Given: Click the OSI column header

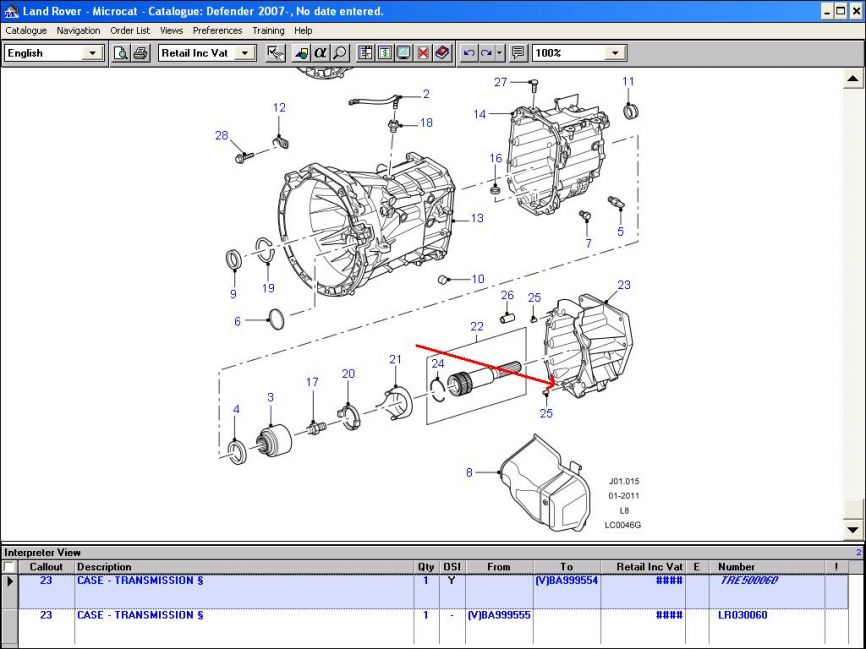Looking at the screenshot, I should pos(452,567).
